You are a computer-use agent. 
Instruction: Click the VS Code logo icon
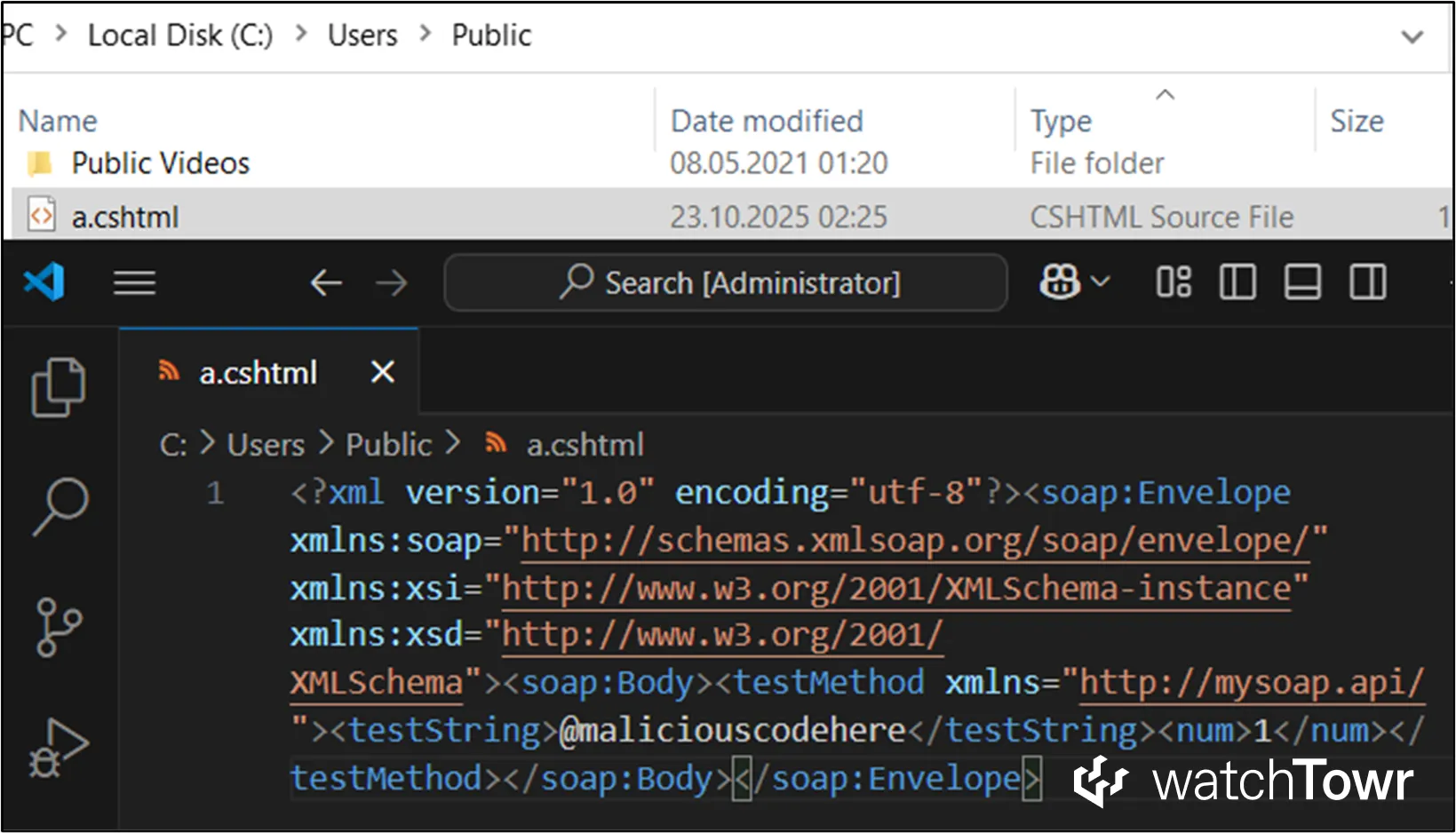tap(44, 282)
